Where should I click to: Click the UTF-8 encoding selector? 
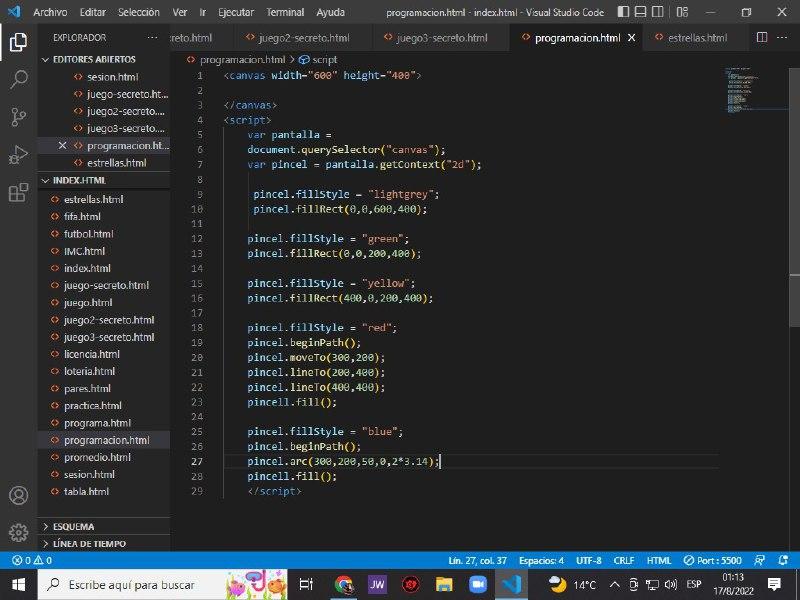click(x=589, y=561)
